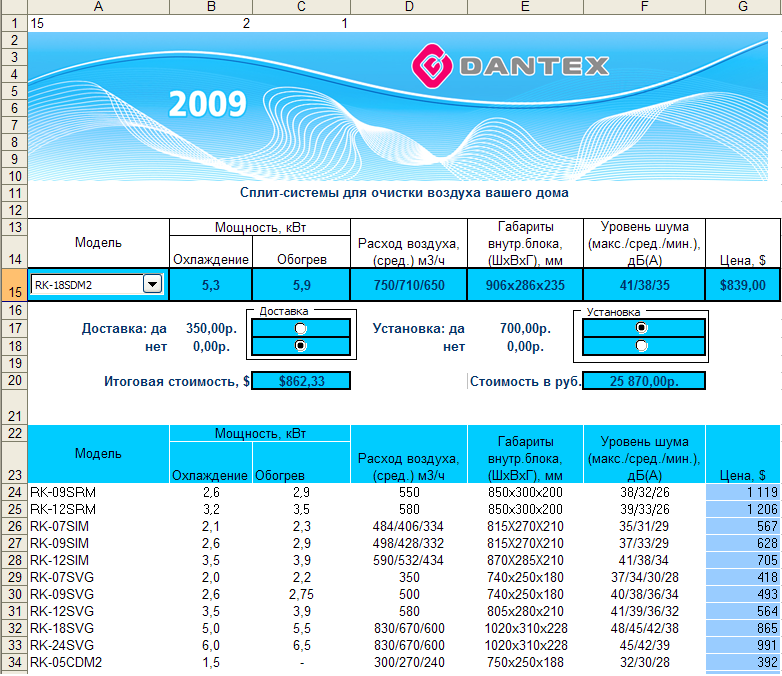
Task: Click the 750/710/650 airflow cell
Action: [409, 285]
